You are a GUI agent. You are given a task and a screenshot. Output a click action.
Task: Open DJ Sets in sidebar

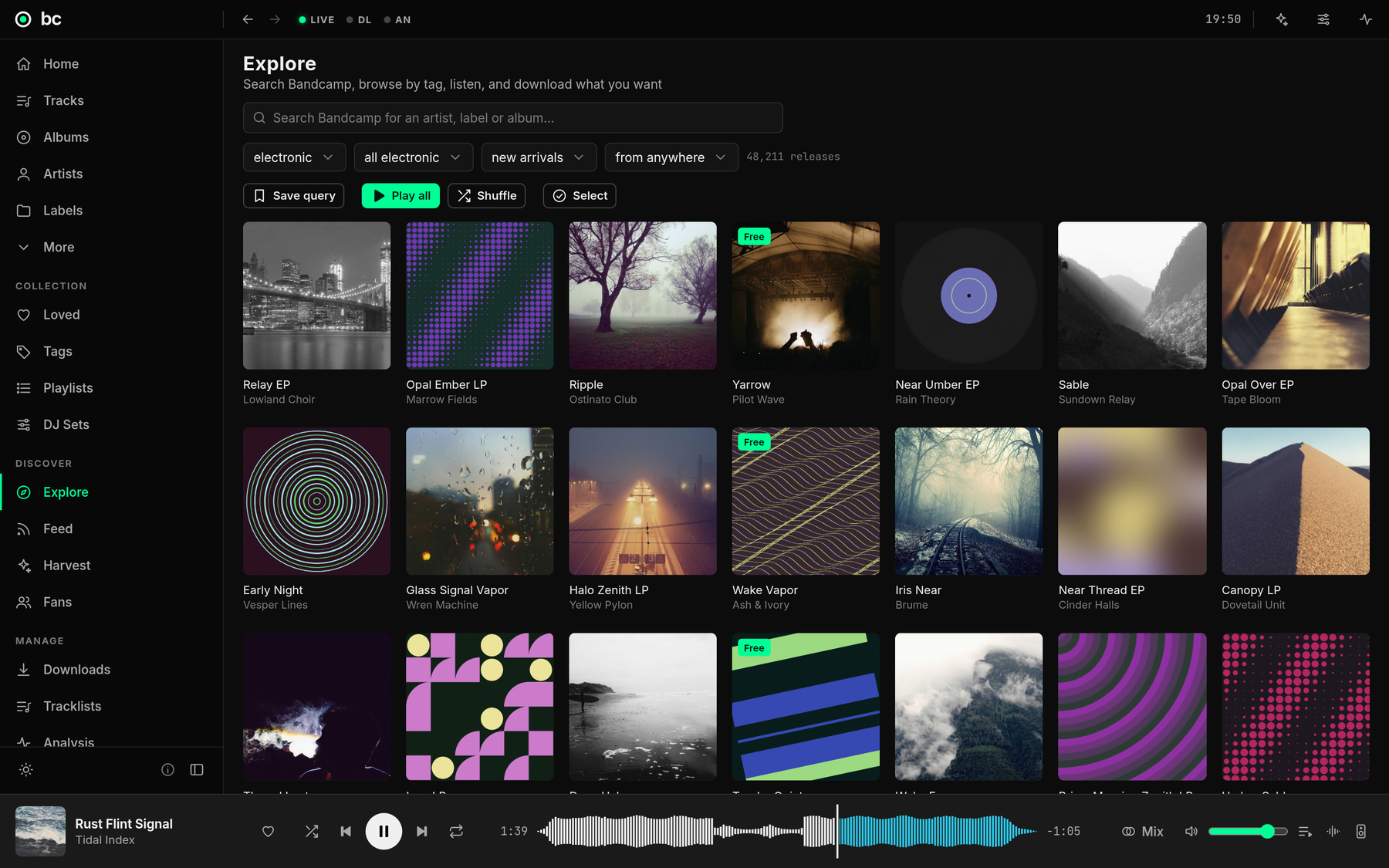tap(111, 424)
